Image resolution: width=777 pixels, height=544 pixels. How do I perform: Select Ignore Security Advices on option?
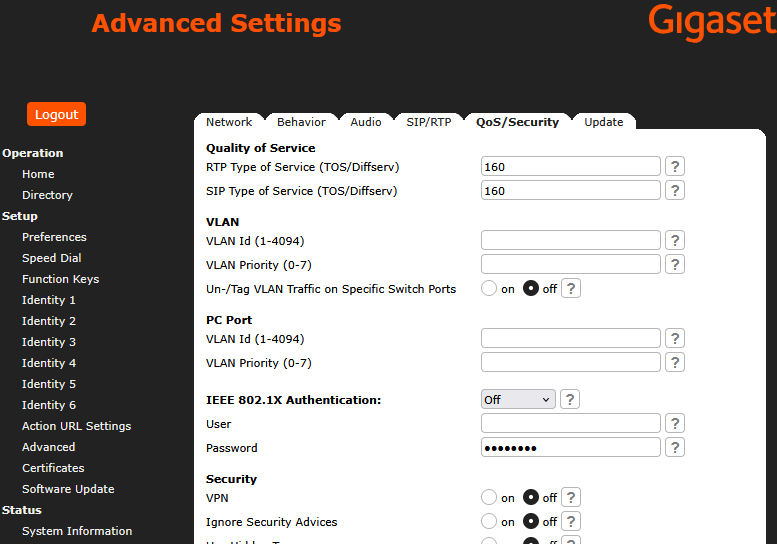point(489,521)
